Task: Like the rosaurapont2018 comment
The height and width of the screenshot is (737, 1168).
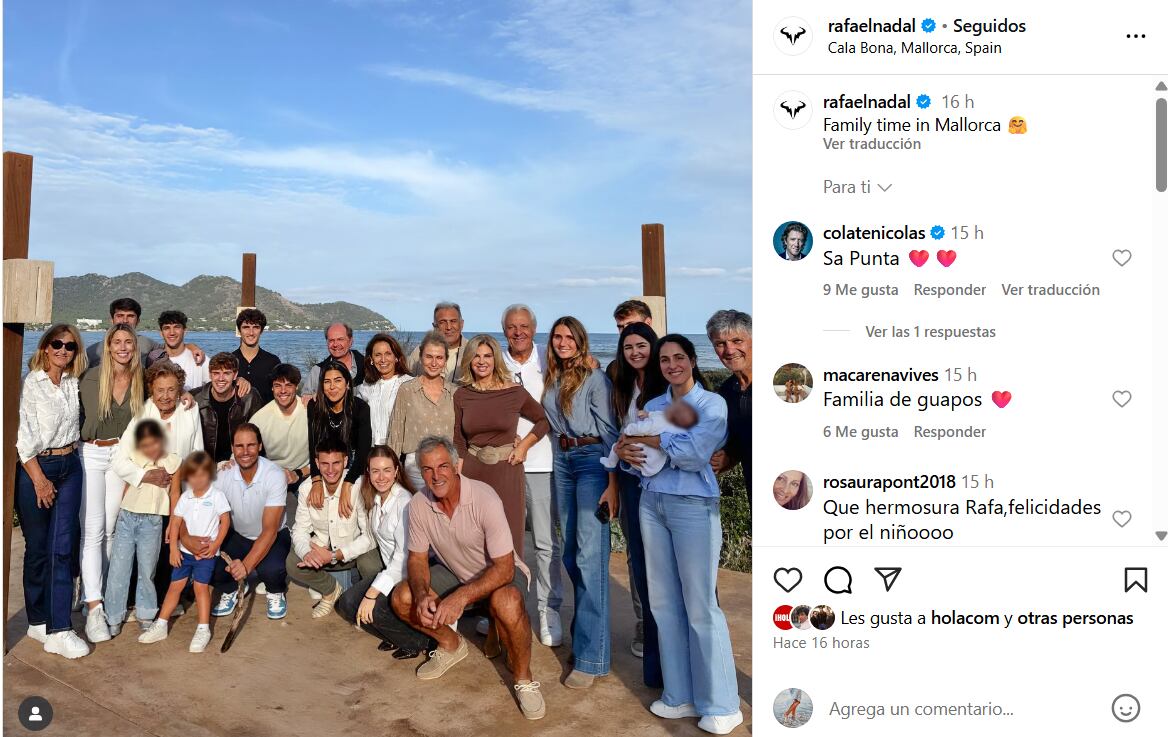Action: [1122, 519]
